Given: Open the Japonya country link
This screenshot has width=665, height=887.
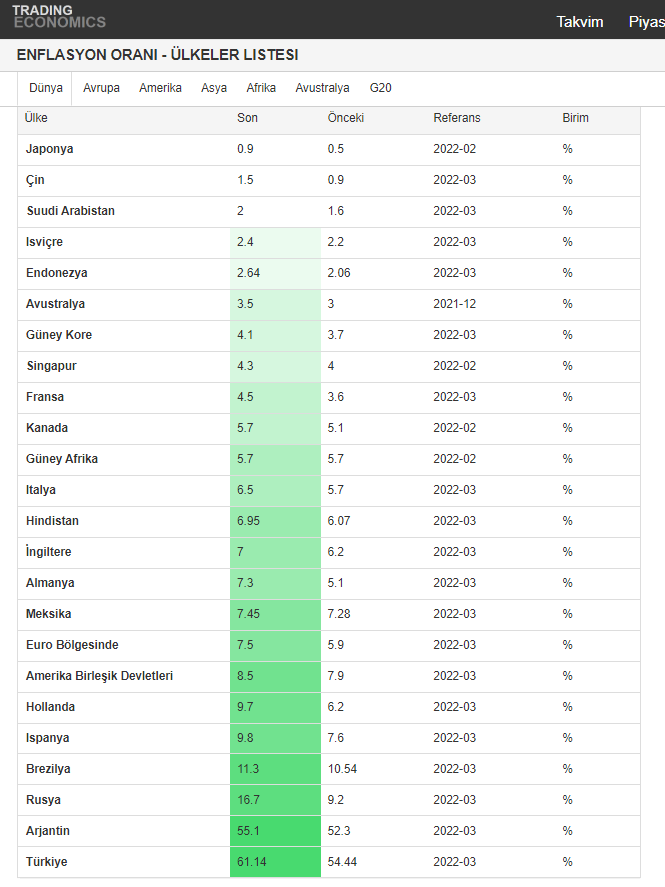Looking at the screenshot, I should (50, 149).
